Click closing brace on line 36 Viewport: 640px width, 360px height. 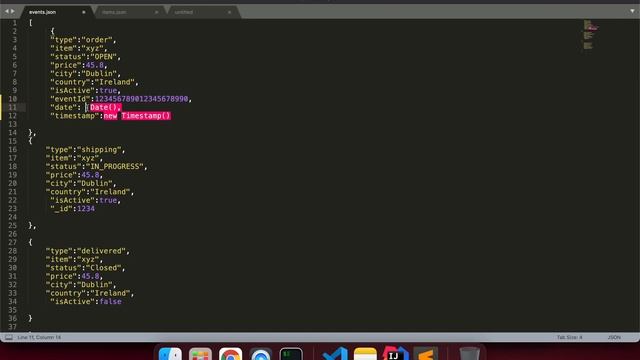30,318
